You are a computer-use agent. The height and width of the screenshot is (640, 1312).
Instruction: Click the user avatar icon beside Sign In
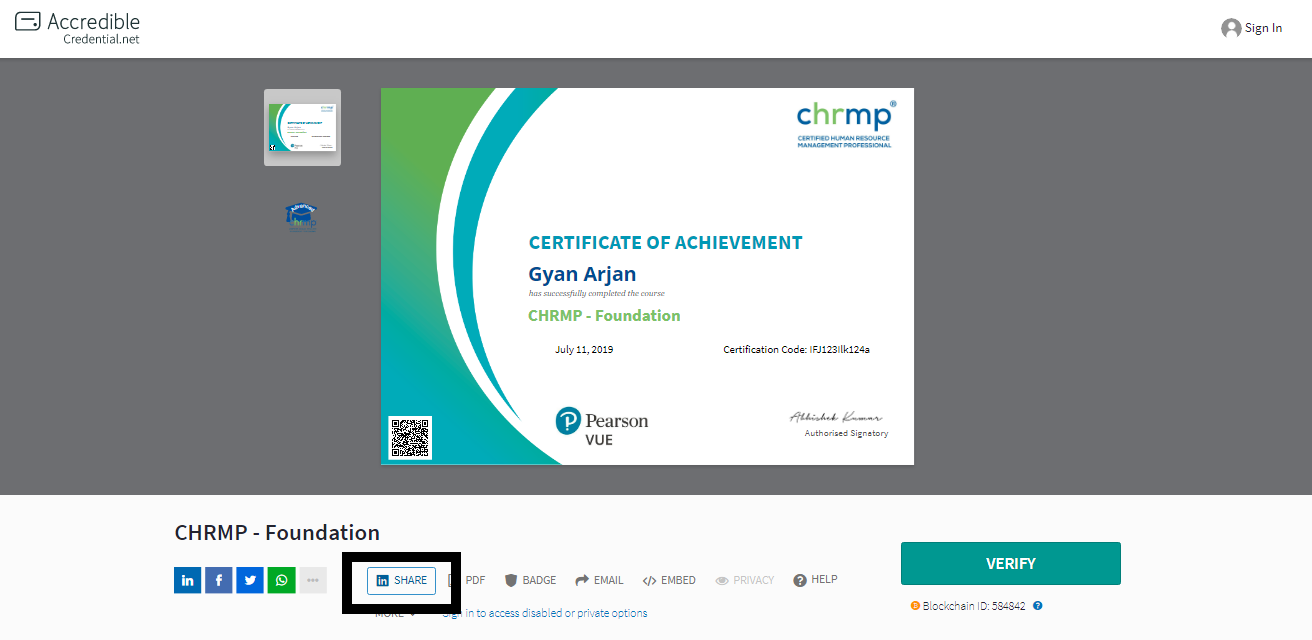coord(1231,28)
